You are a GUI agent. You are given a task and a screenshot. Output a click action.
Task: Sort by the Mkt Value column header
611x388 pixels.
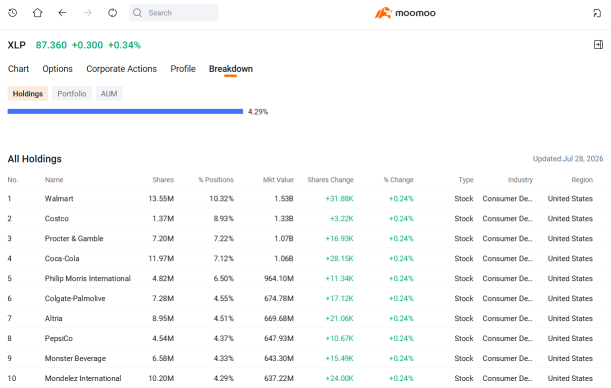[x=278, y=180]
